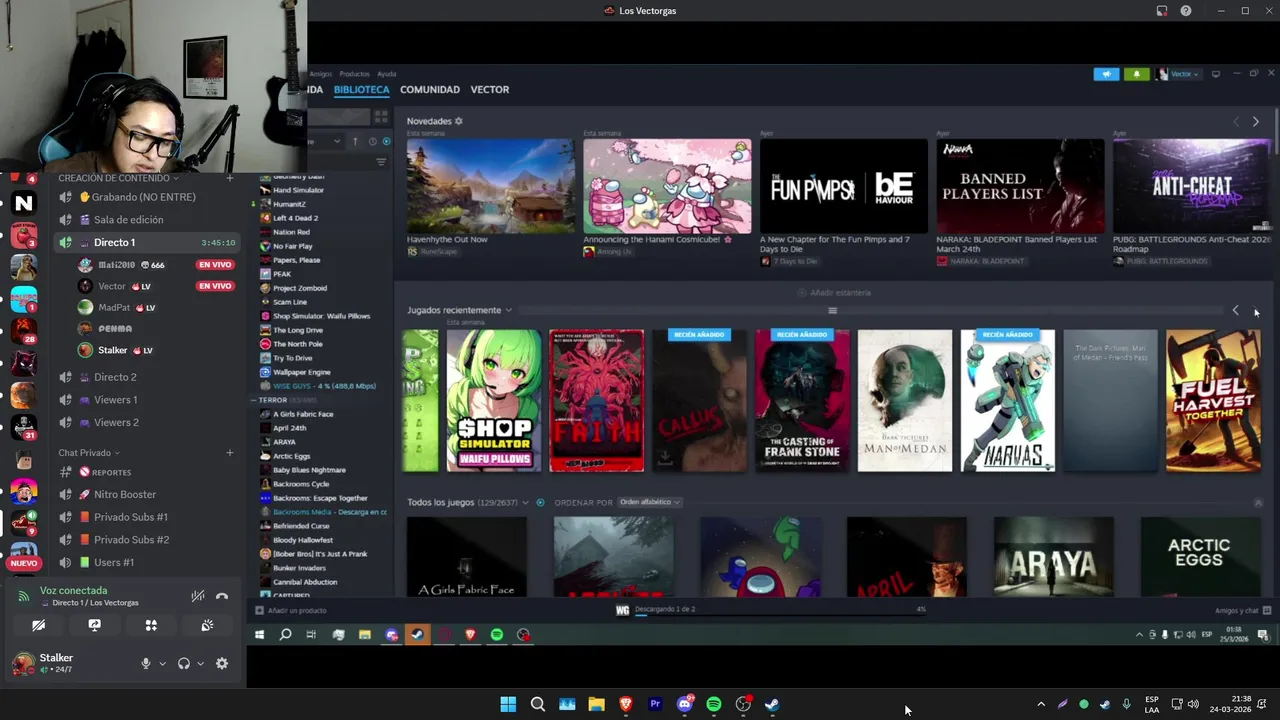Select Wallpaper Engine in library list

(x=301, y=372)
